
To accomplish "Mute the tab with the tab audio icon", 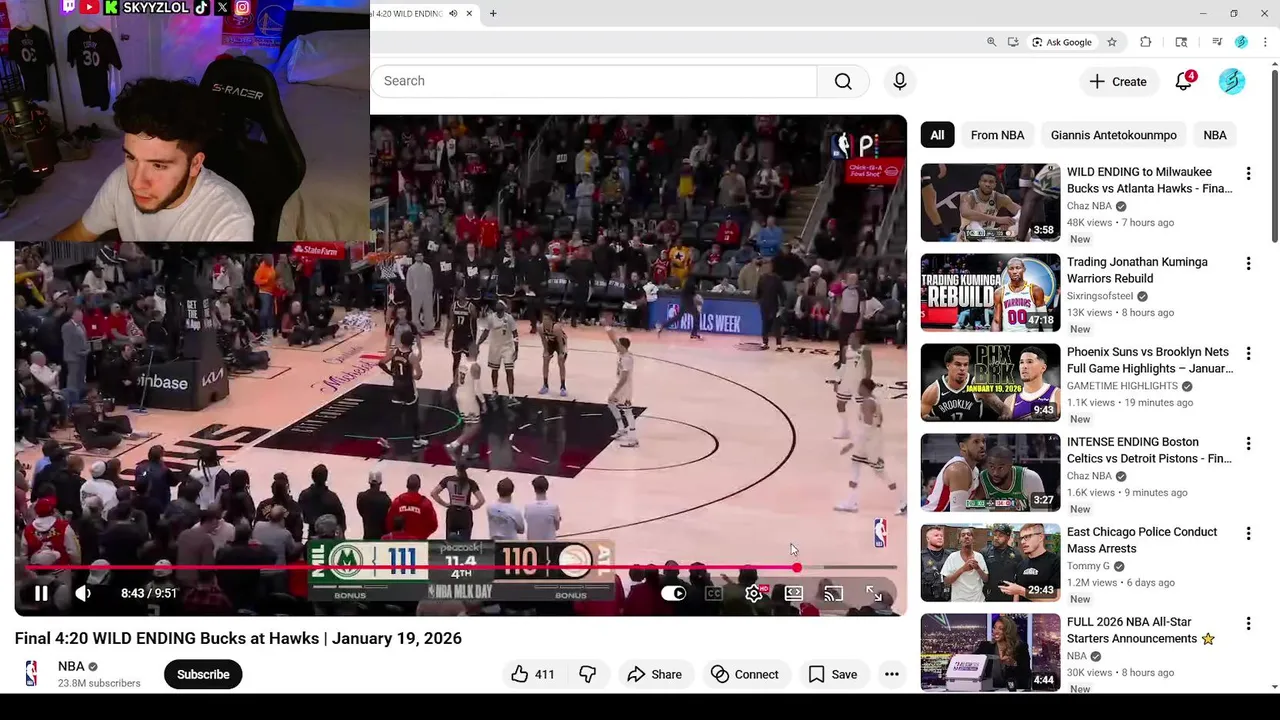I will pos(453,13).
